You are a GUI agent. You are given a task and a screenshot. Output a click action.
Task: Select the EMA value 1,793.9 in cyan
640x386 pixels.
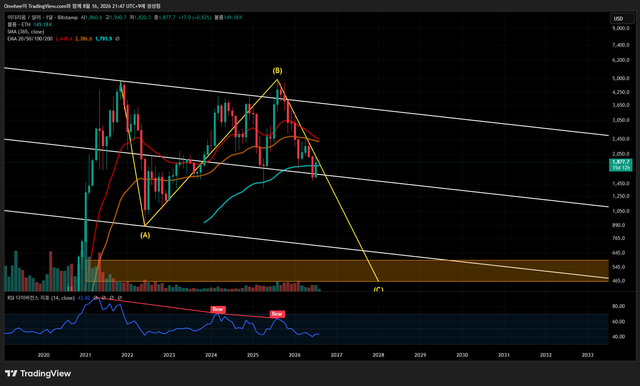click(x=103, y=39)
